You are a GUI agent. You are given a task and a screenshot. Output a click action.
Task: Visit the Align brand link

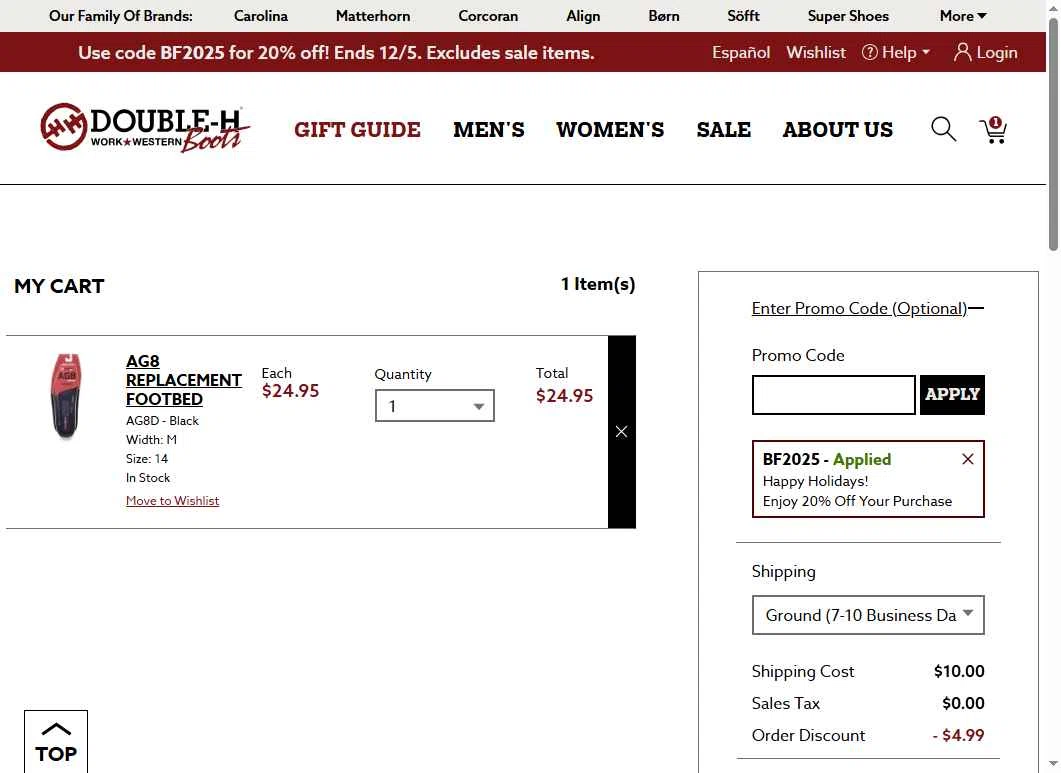tap(583, 16)
